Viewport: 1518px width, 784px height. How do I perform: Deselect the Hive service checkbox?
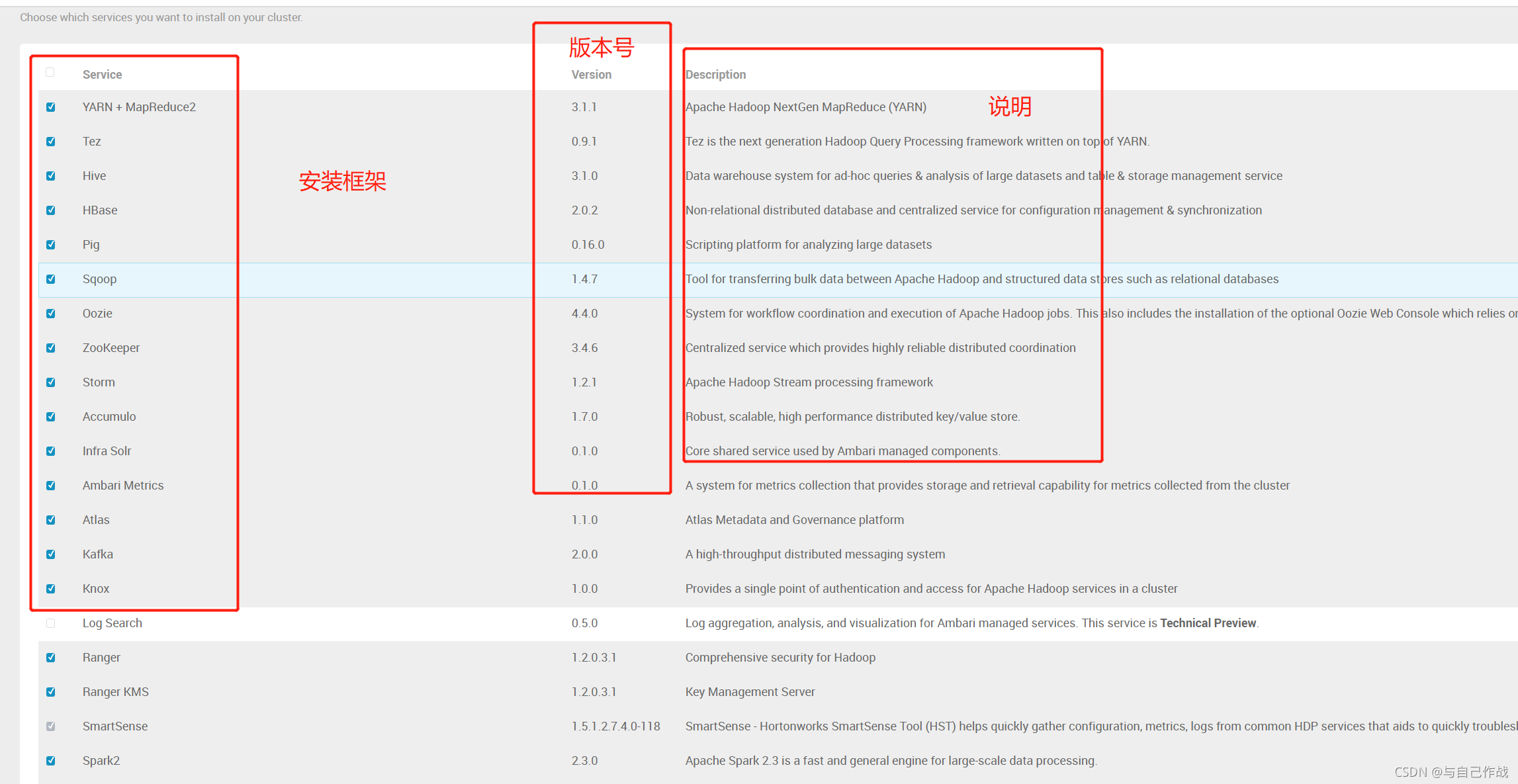(51, 176)
